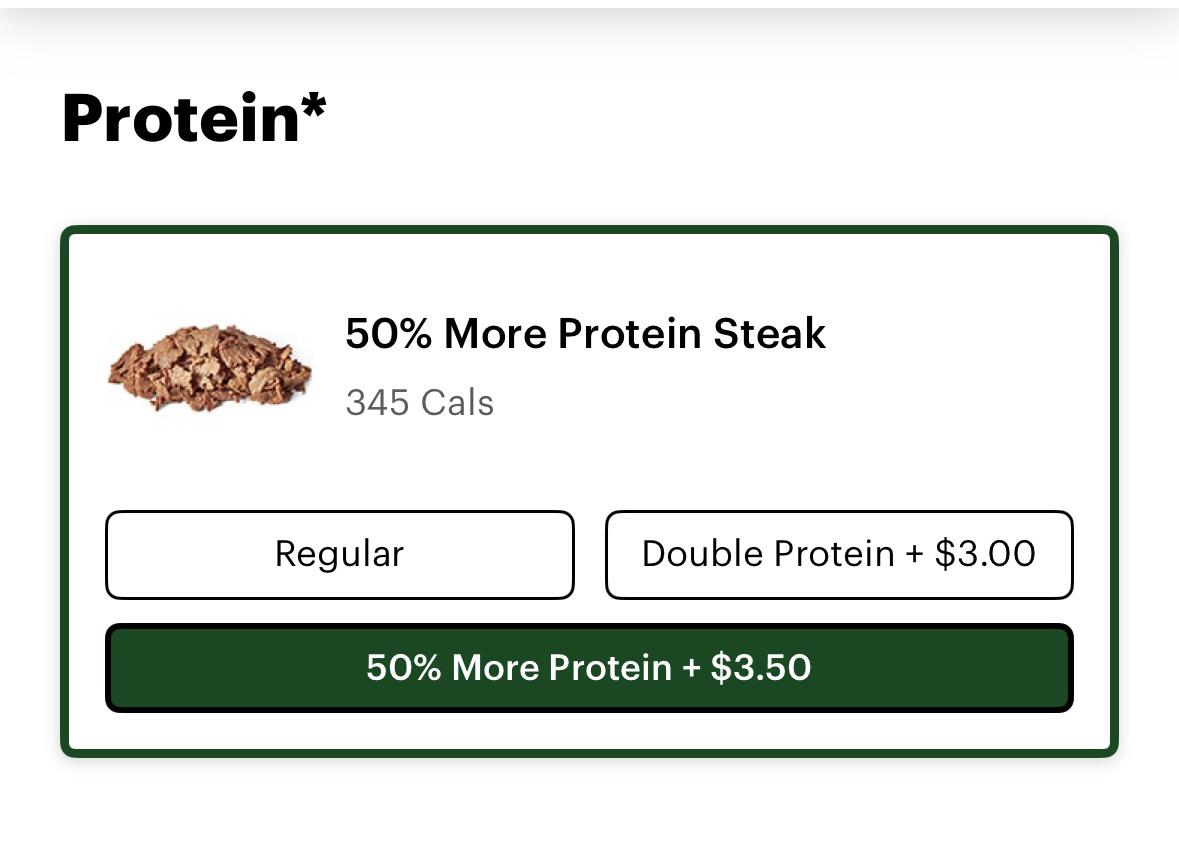
Task: Pick the Double Protein portion button
Action: (839, 555)
